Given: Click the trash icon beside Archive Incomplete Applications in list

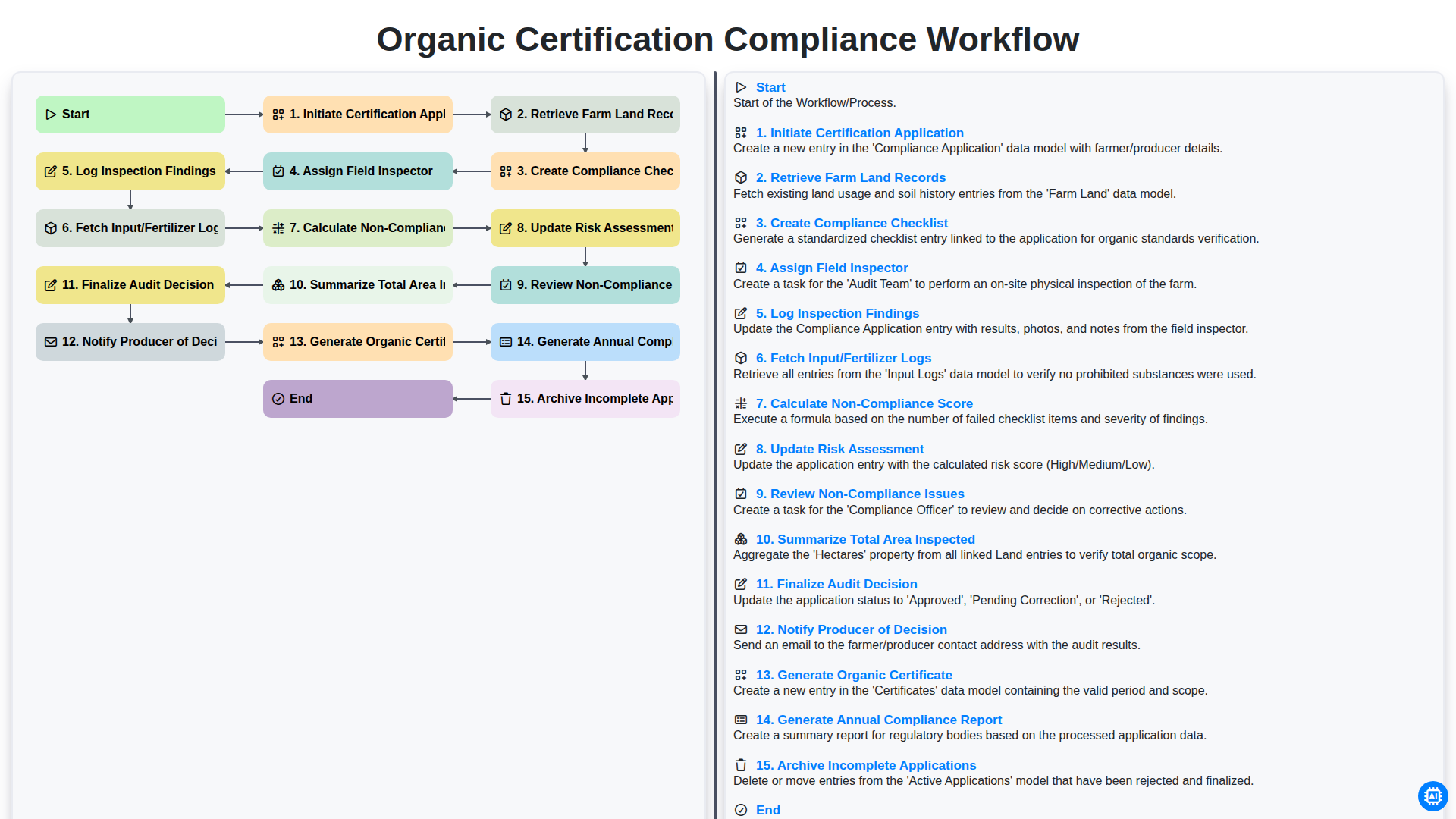Looking at the screenshot, I should click(741, 765).
